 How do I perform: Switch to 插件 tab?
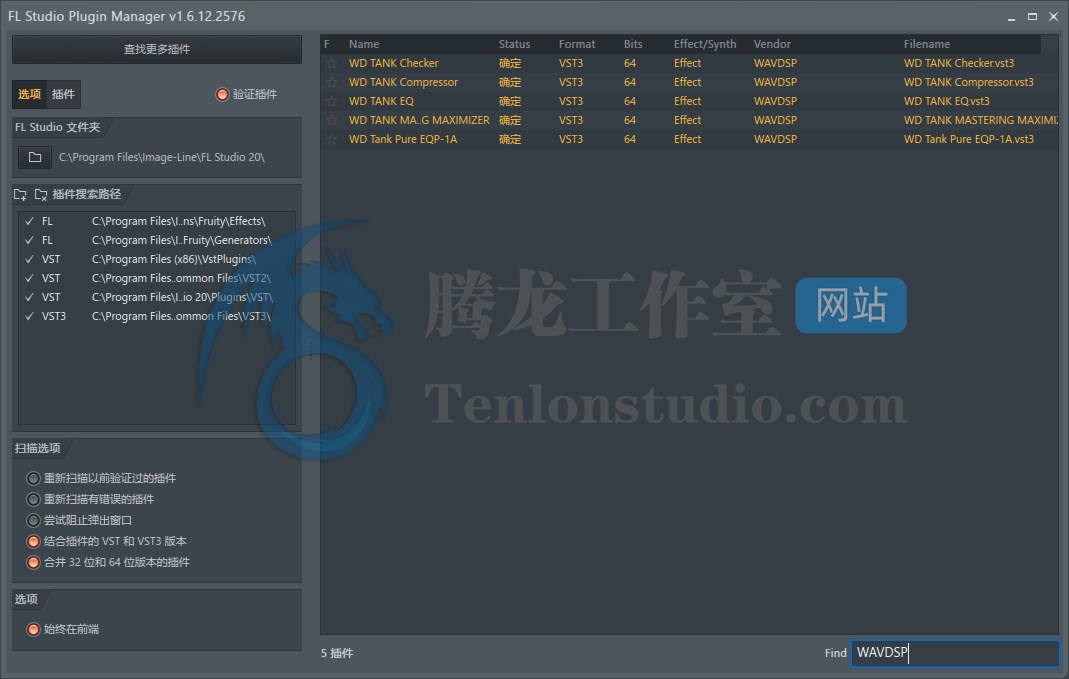pyautogui.click(x=63, y=94)
